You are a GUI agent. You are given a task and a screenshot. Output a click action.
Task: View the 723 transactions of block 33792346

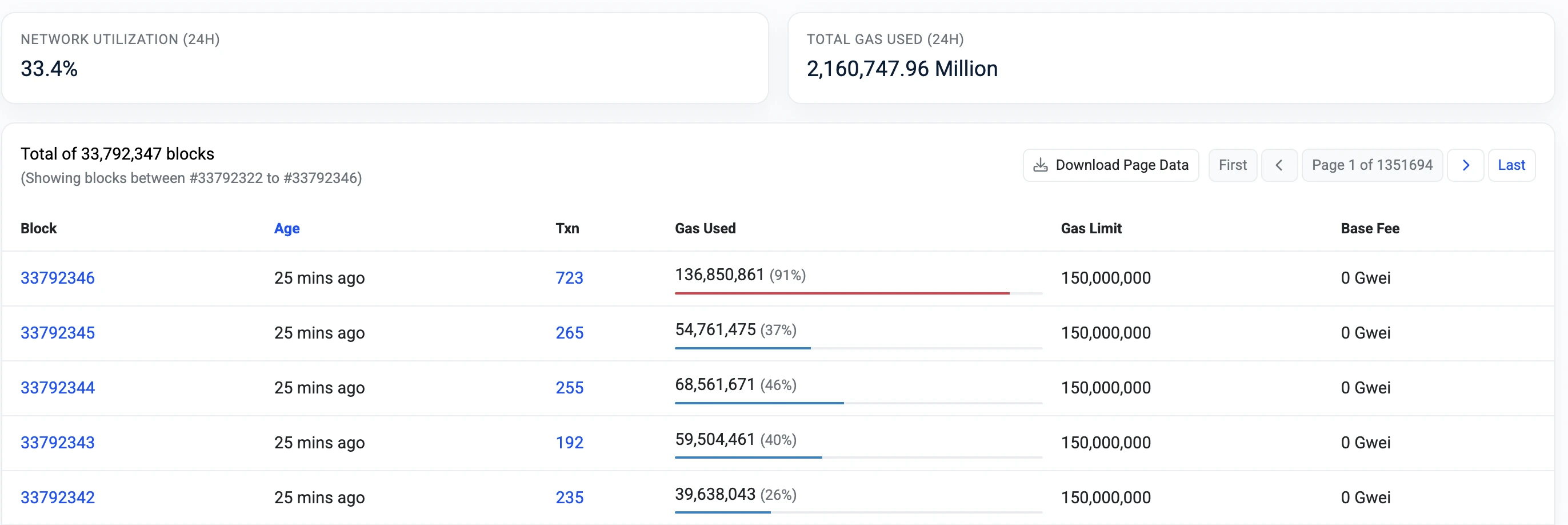(x=569, y=278)
